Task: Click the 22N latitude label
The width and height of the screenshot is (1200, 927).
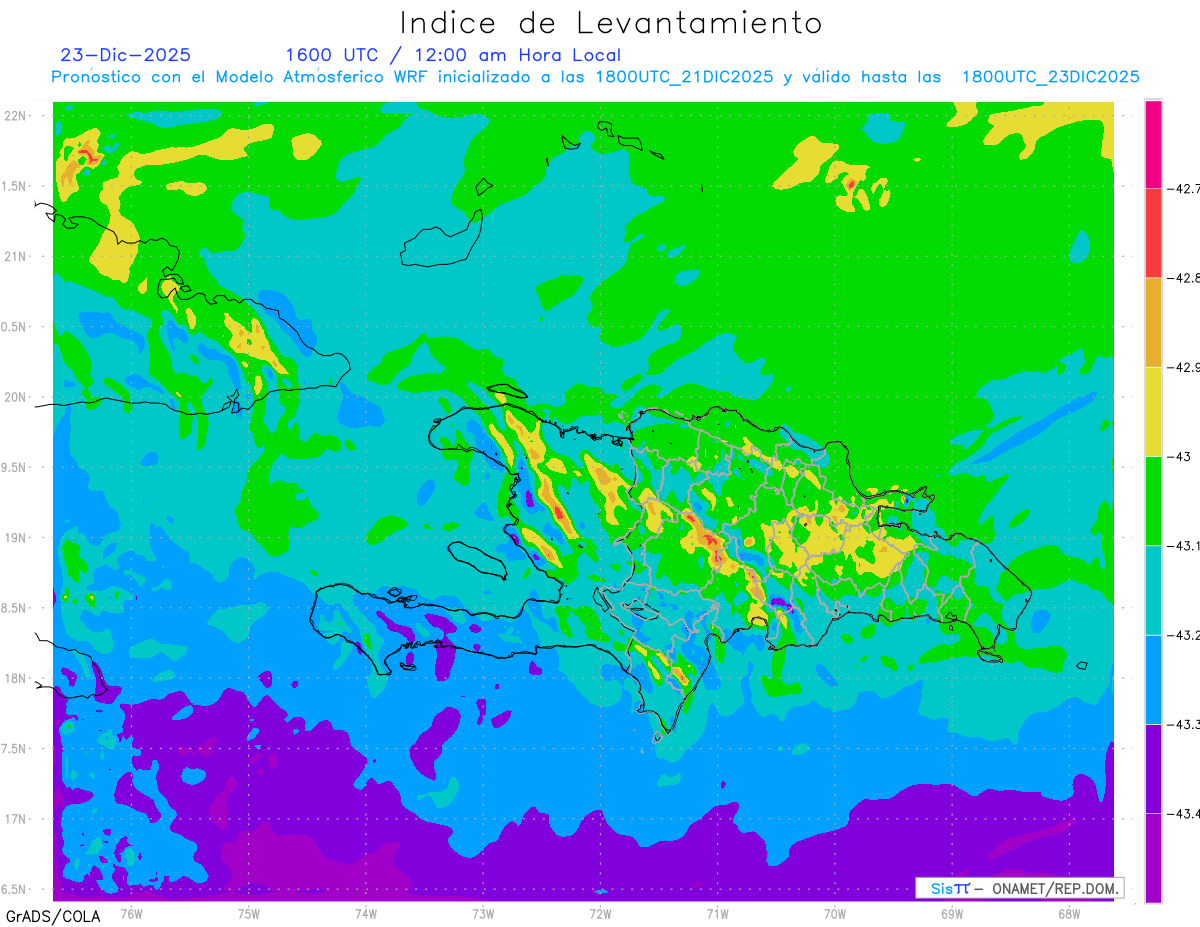Action: (17, 115)
